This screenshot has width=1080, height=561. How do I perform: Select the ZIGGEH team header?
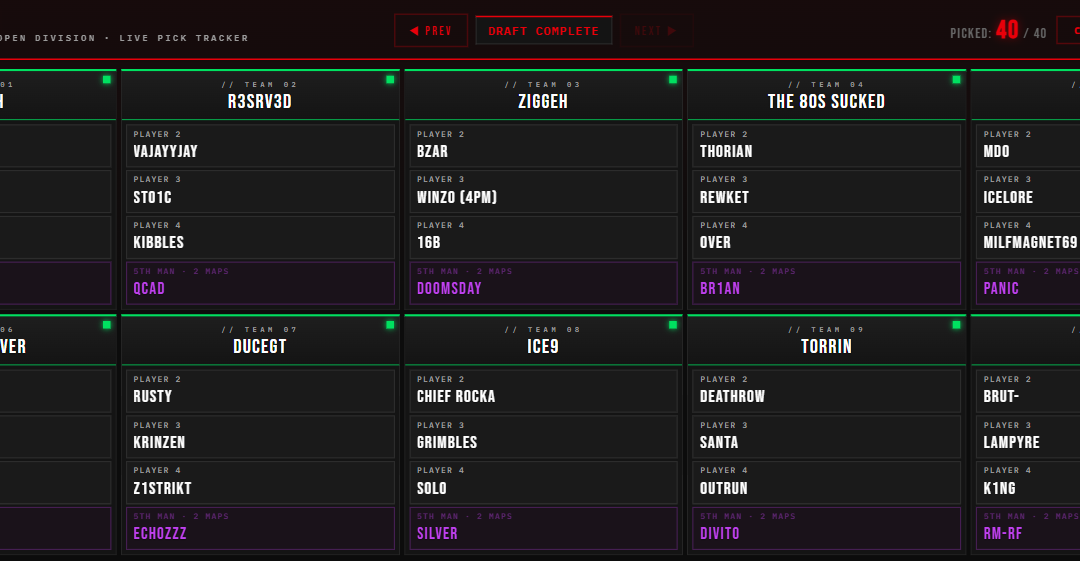(x=543, y=94)
